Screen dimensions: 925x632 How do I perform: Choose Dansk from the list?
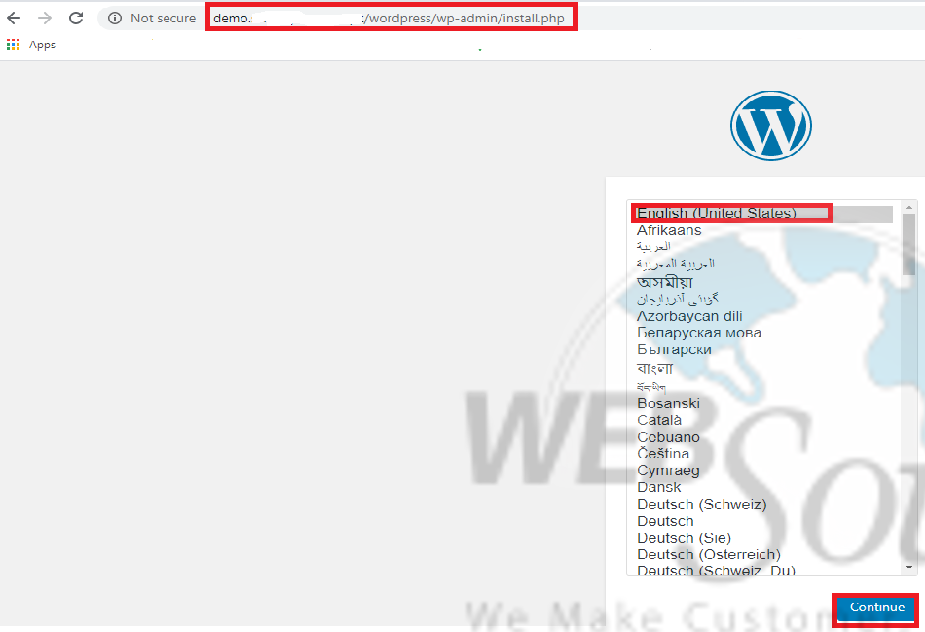coord(660,487)
